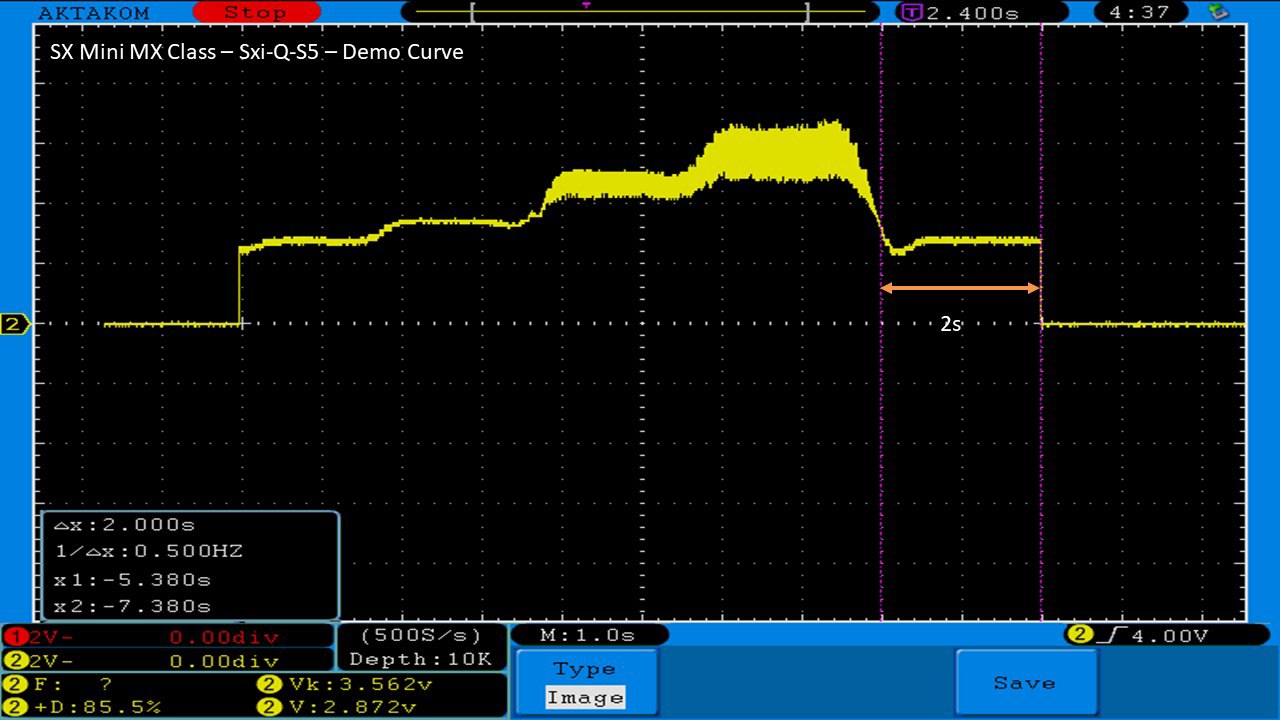Select the left magenta vertical cursor line
The height and width of the screenshot is (720, 1280).
click(x=881, y=400)
